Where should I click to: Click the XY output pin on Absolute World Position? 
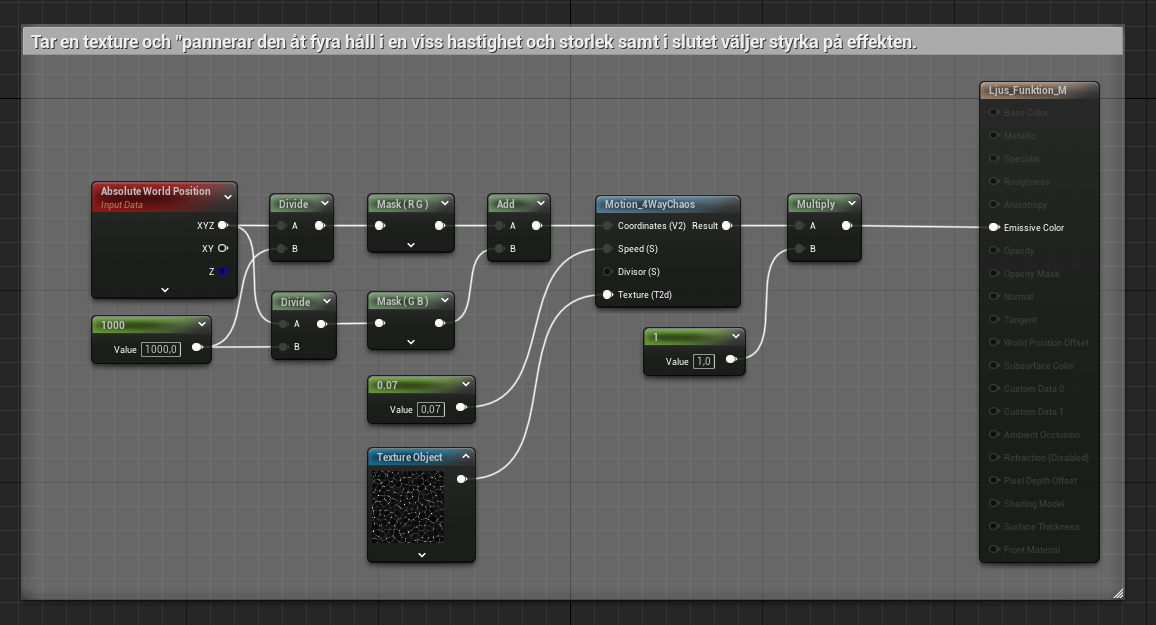click(223, 248)
